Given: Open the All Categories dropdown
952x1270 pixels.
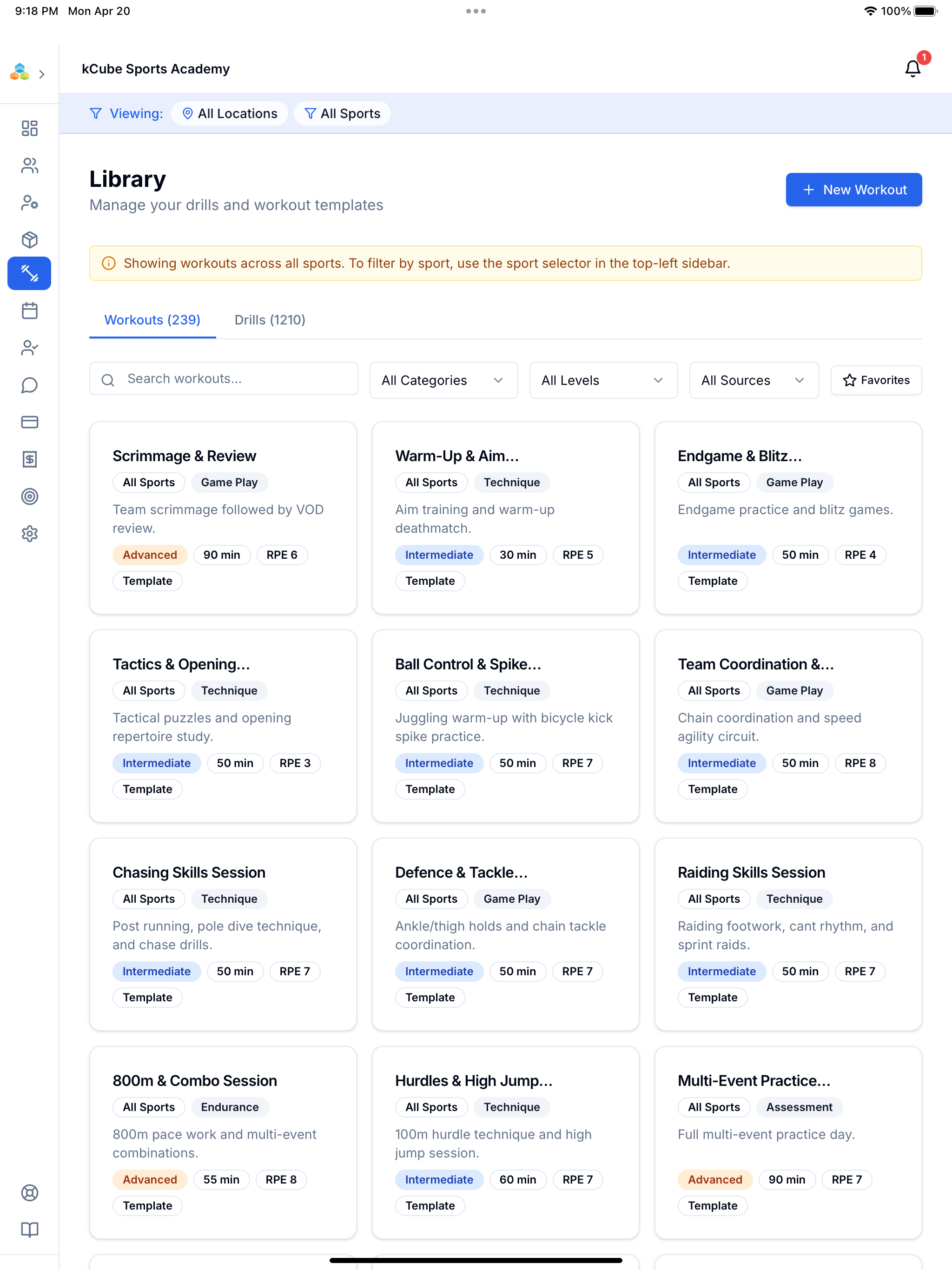Looking at the screenshot, I should pyautogui.click(x=443, y=380).
